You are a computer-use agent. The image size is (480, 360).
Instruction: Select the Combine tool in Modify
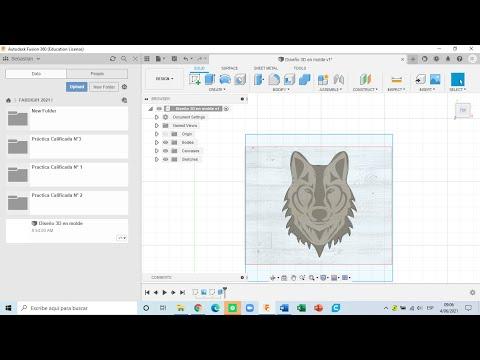pyautogui.click(x=304, y=79)
